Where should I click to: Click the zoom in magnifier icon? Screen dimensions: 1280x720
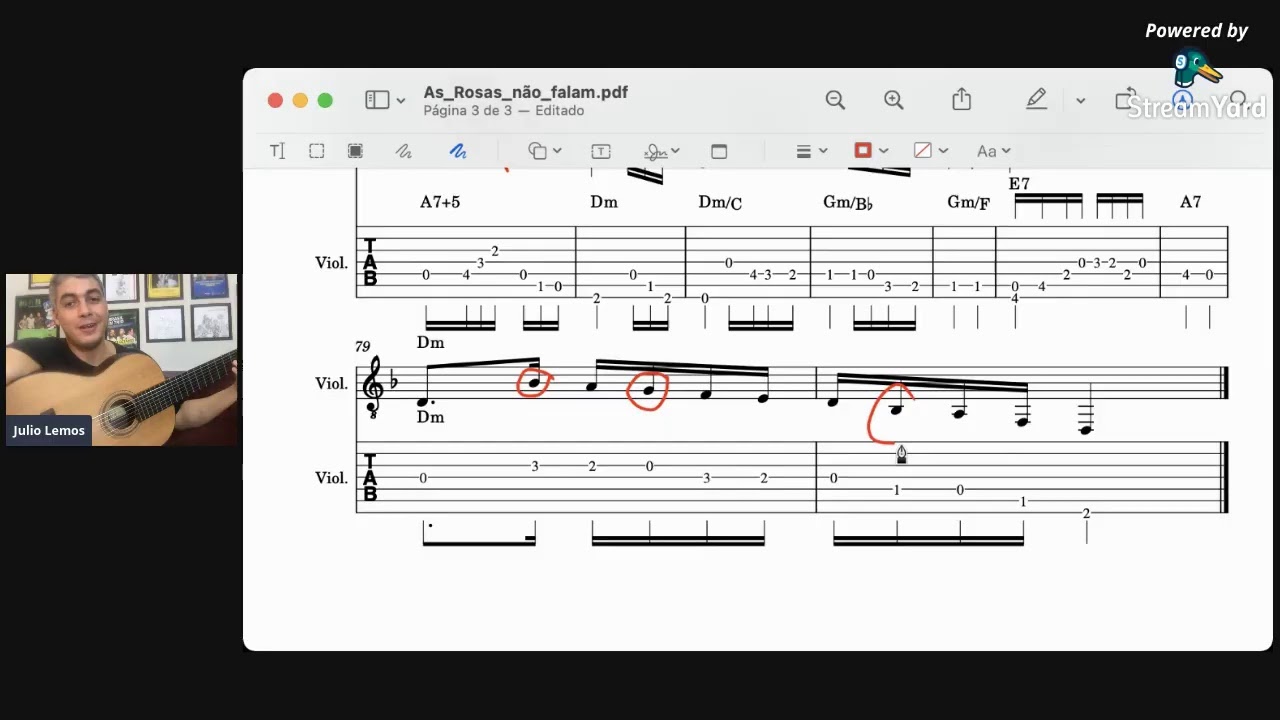[x=894, y=99]
